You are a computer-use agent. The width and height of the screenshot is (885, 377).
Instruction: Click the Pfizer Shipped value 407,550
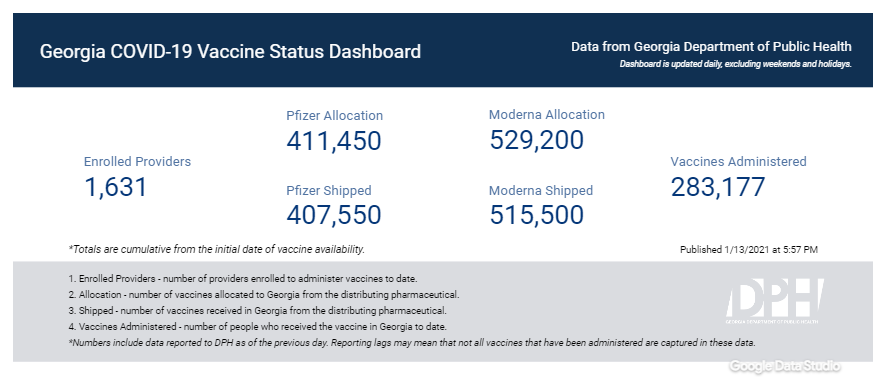(x=334, y=214)
